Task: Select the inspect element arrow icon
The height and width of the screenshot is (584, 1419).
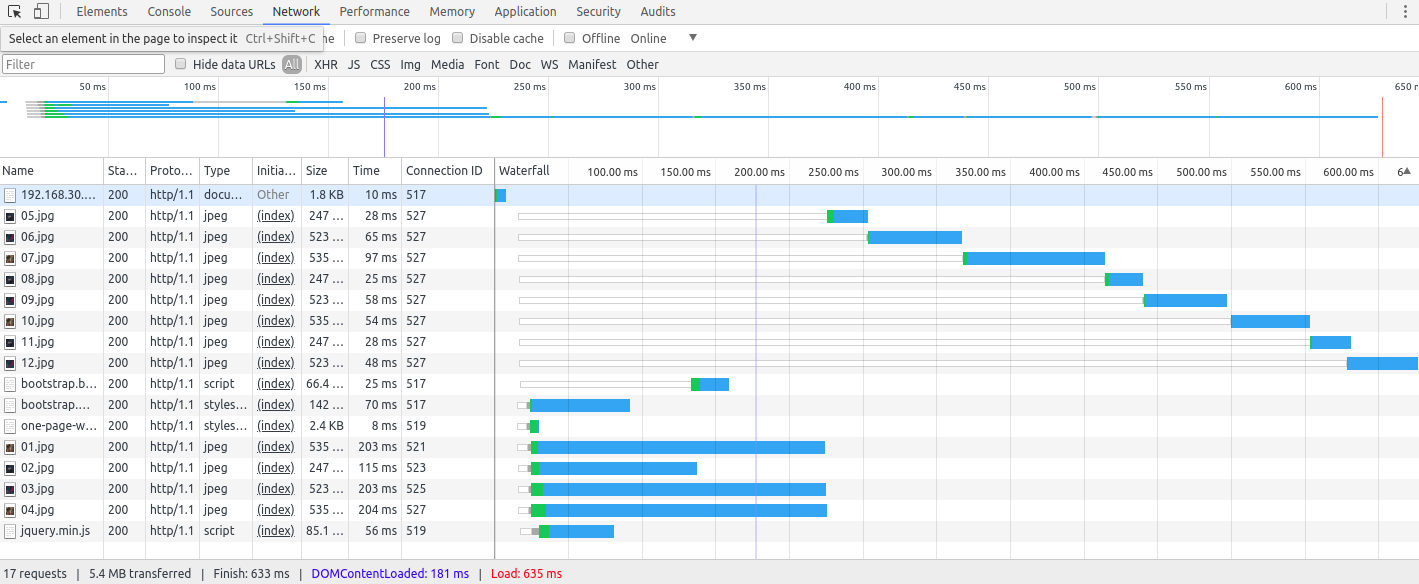Action: point(15,12)
